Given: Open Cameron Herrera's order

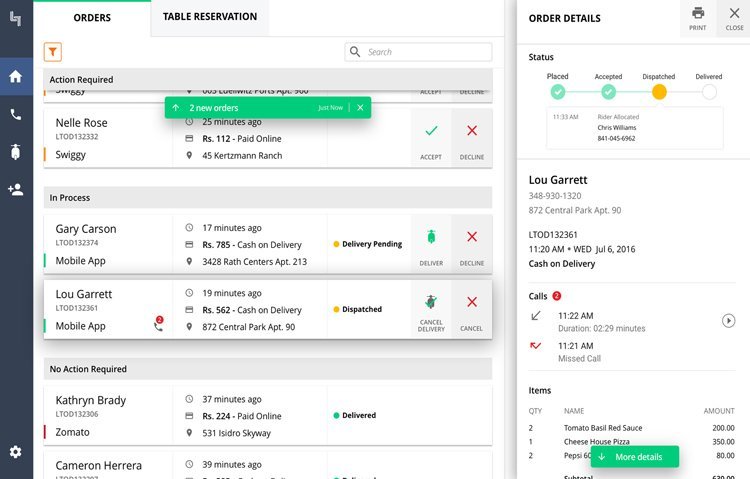Looking at the screenshot, I should pos(268,467).
